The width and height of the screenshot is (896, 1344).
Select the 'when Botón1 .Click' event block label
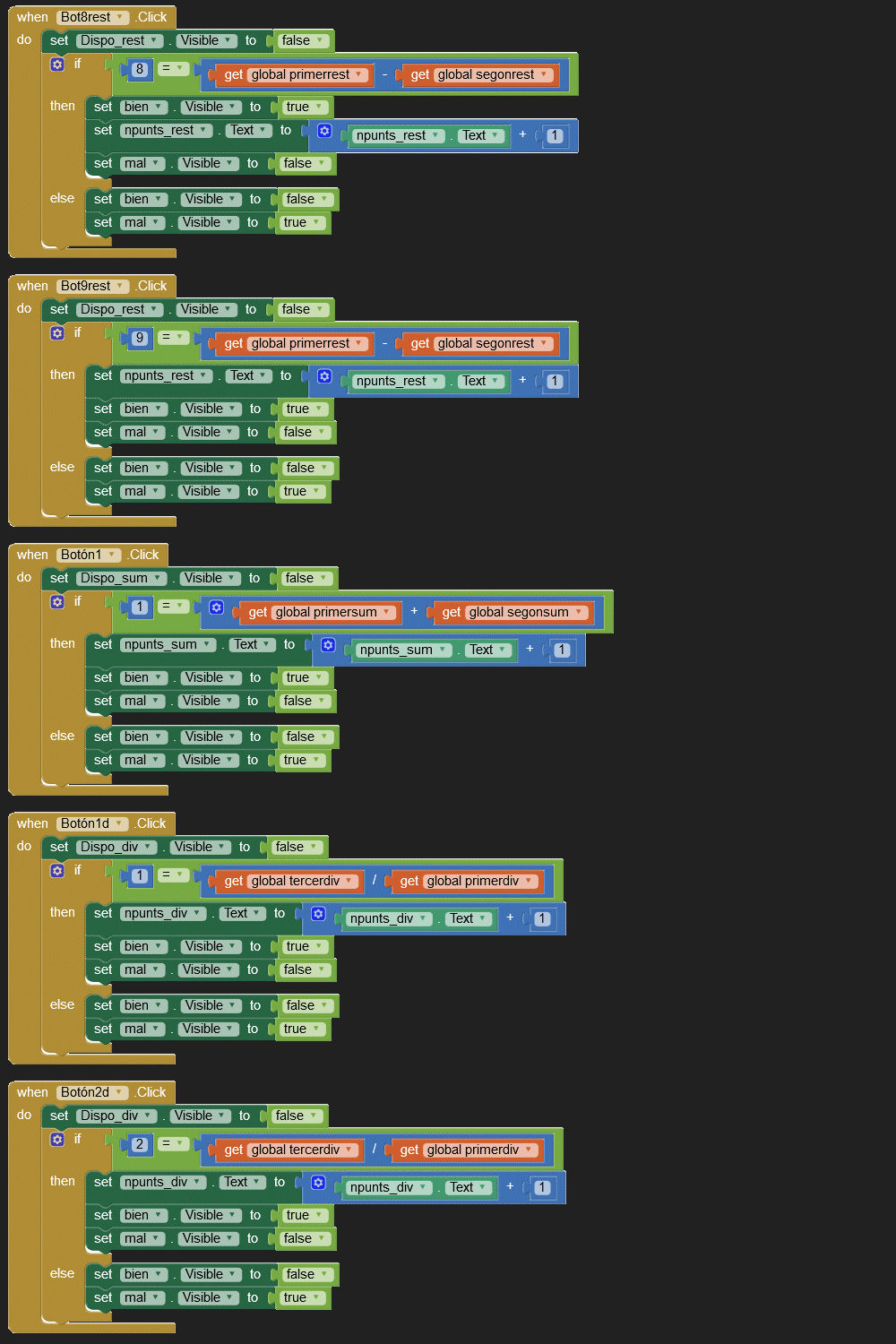[x=32, y=556]
